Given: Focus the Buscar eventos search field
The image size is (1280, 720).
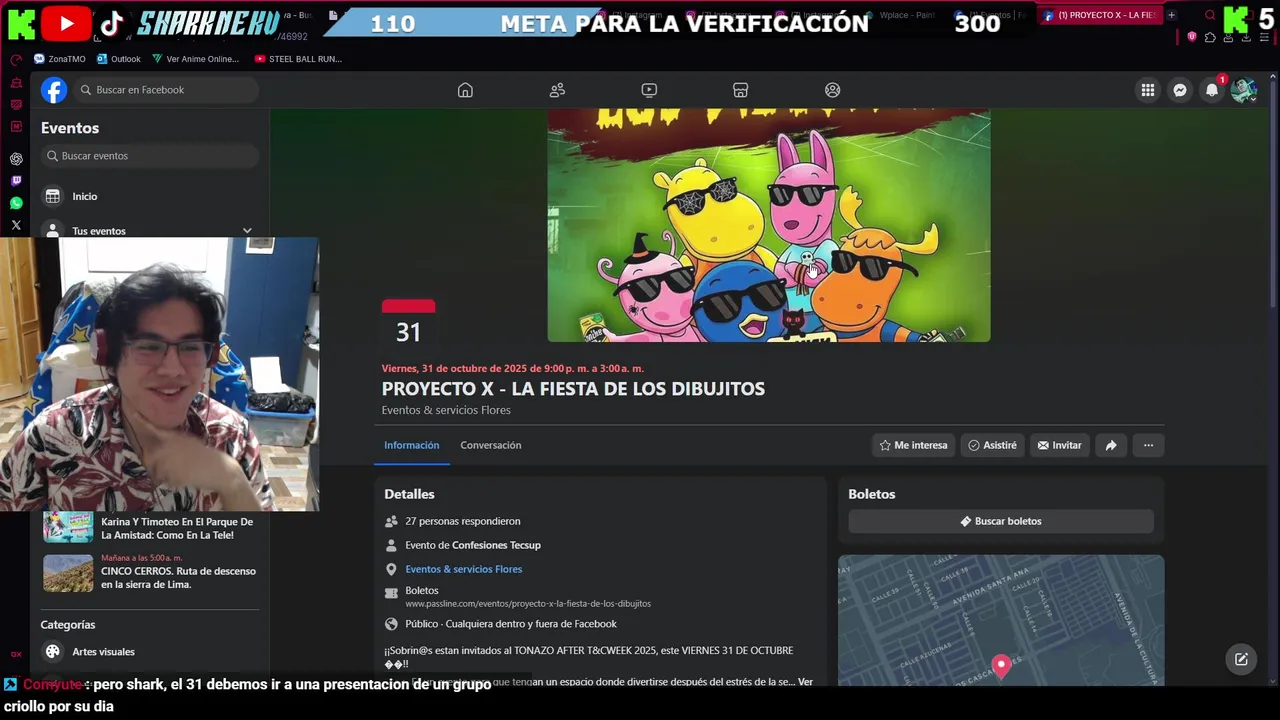Looking at the screenshot, I should 150,156.
